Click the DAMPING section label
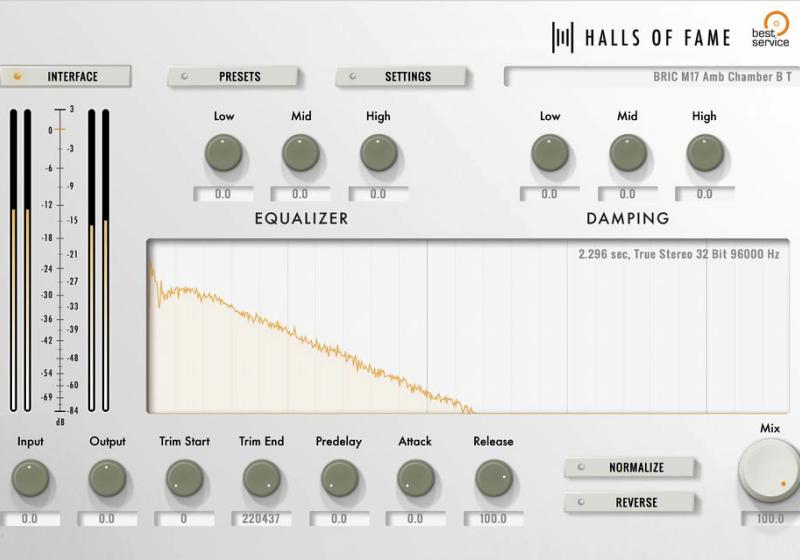Image resolution: width=800 pixels, height=560 pixels. [x=628, y=218]
